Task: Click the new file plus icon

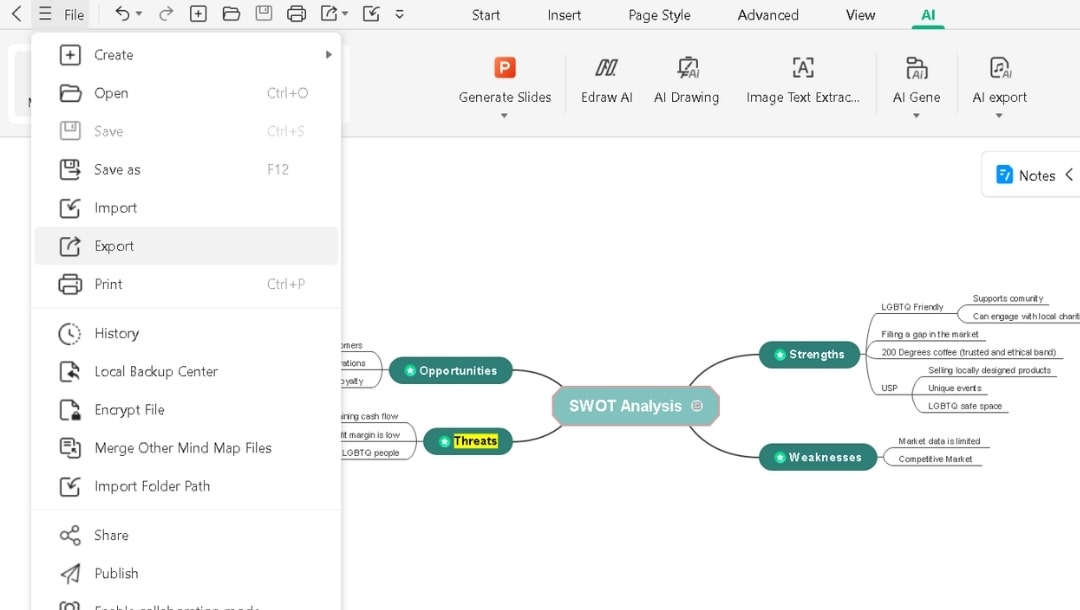Action: click(x=198, y=14)
